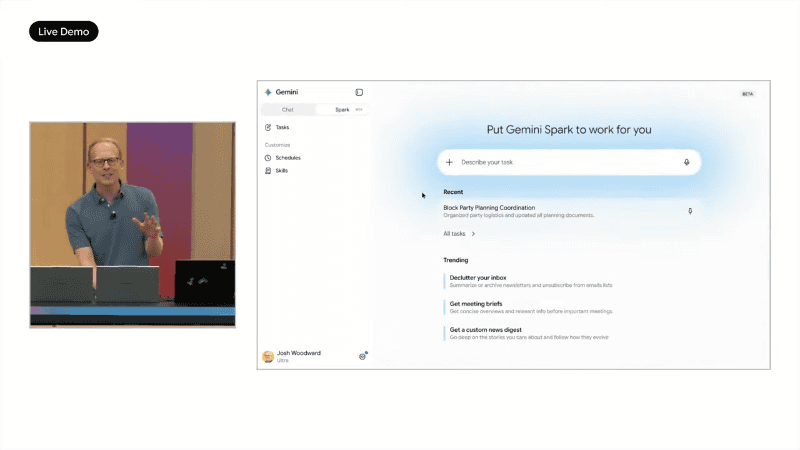This screenshot has width=800, height=450.
Task: Click the Gemini sparkle logo
Action: pos(268,92)
